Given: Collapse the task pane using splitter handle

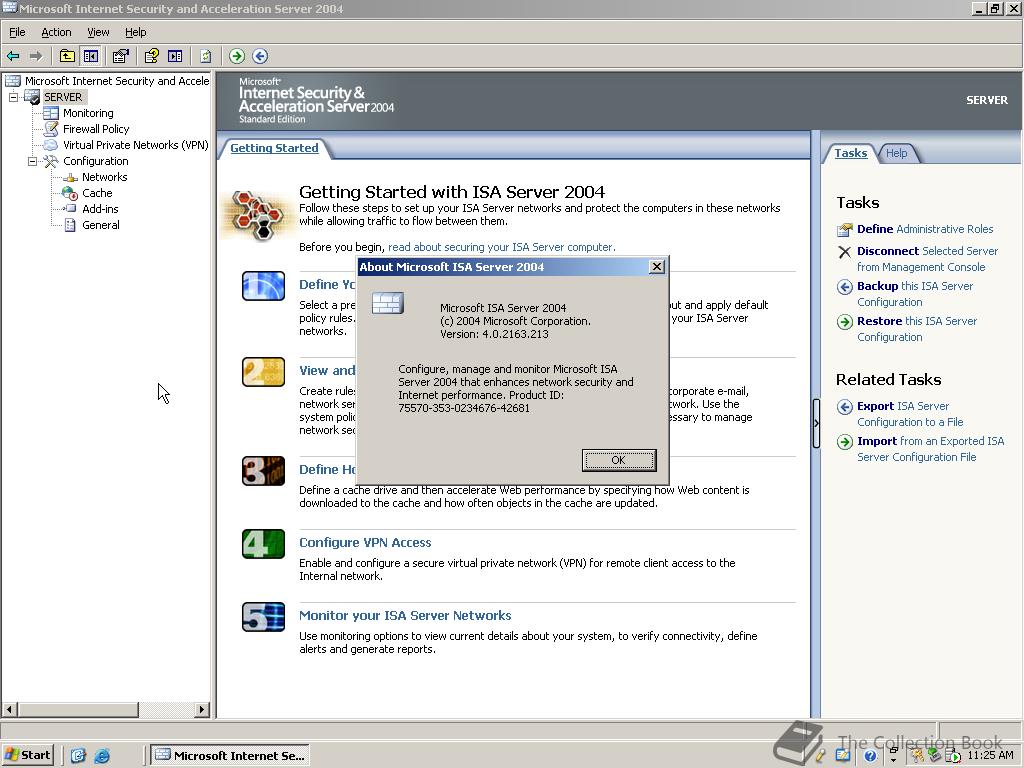Looking at the screenshot, I should coord(816,423).
